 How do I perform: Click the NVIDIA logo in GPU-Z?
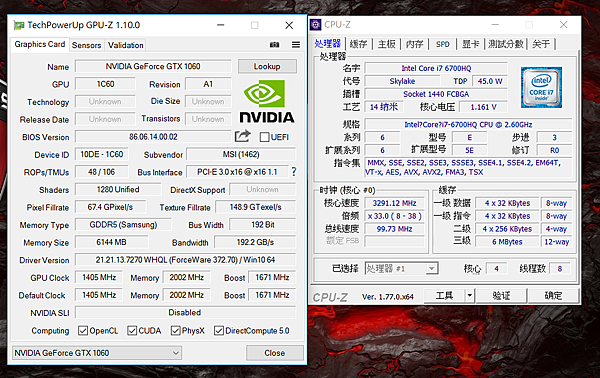pyautogui.click(x=267, y=101)
